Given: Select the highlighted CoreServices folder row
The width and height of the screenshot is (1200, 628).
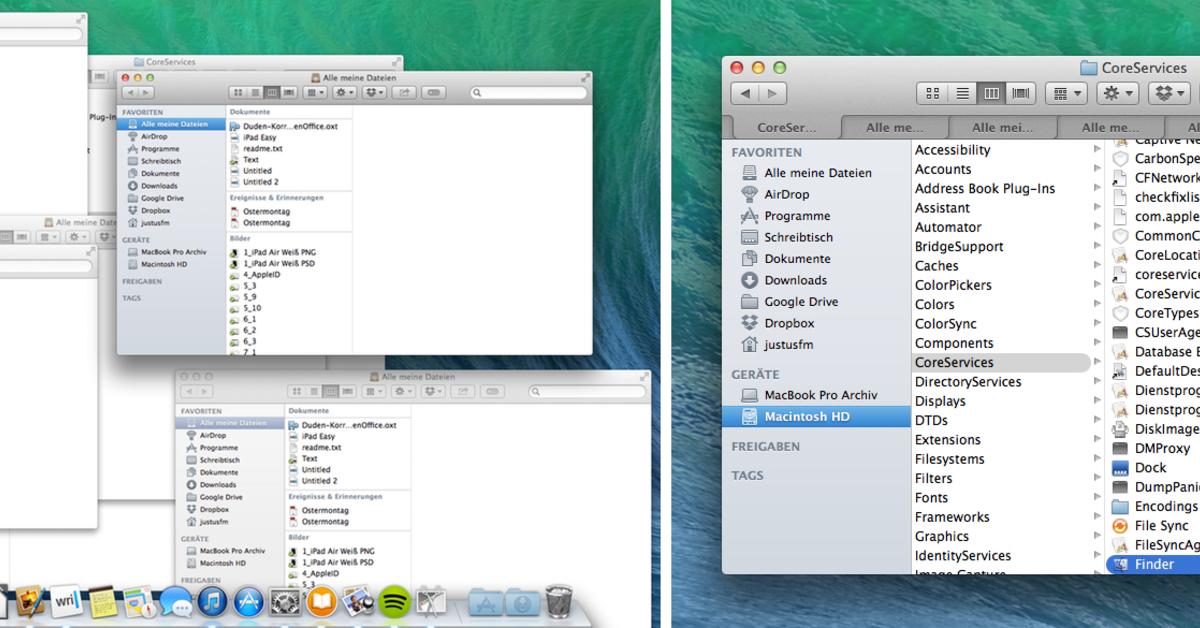Looking at the screenshot, I should (1001, 362).
